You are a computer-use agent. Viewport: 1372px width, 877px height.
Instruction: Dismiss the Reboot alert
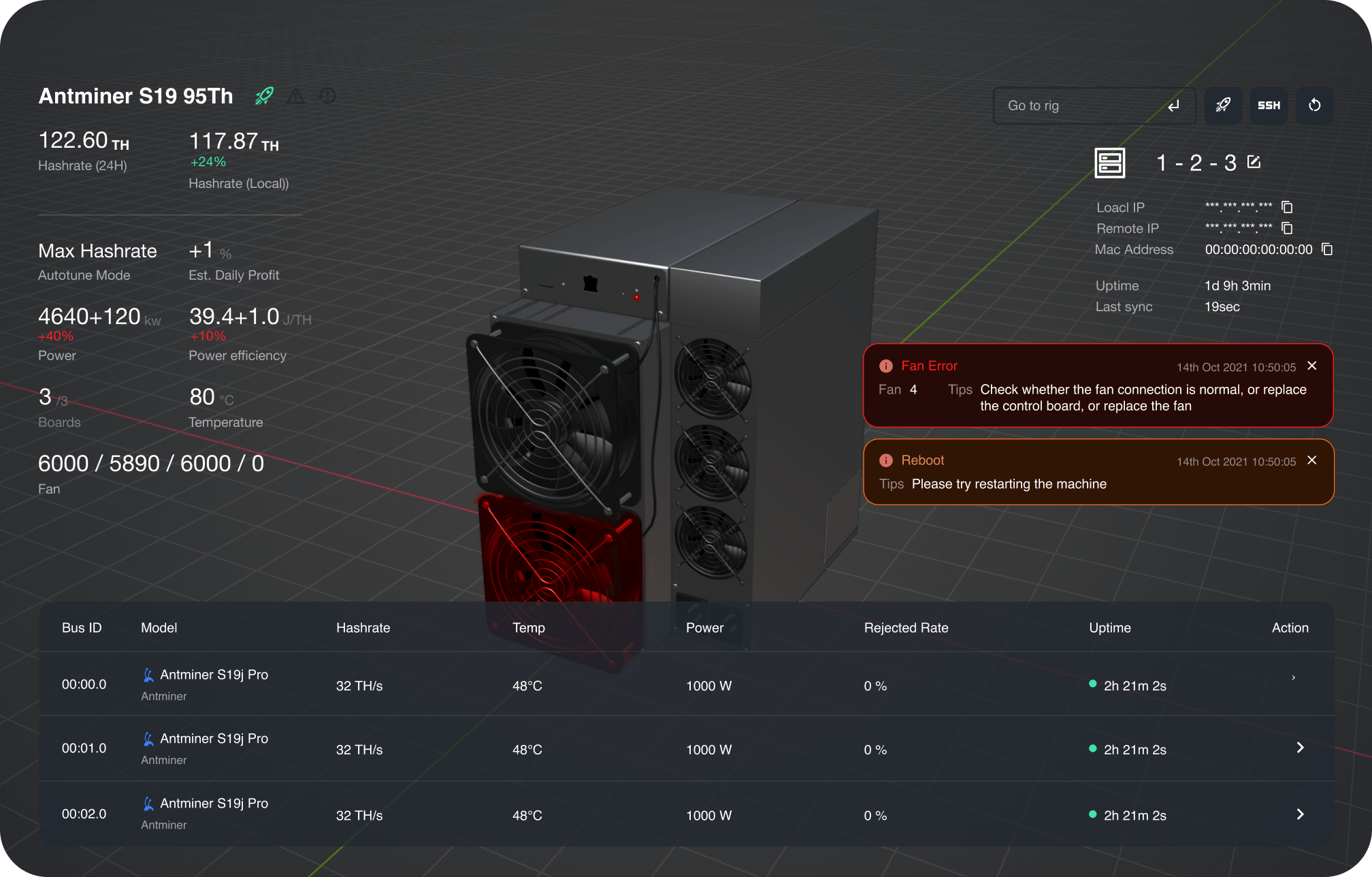[x=1312, y=461]
